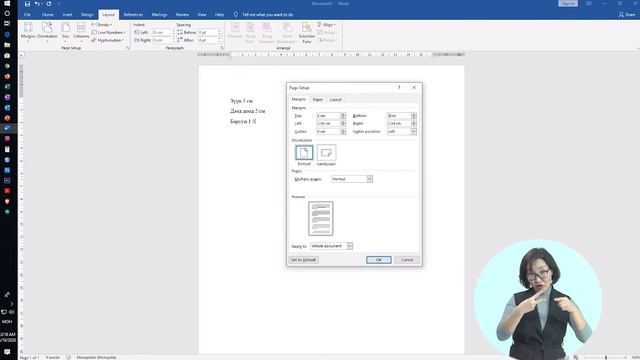Screen dimensions: 640x360
Task: Select Portrait orientation in Page Setup dialog
Action: 304,155
